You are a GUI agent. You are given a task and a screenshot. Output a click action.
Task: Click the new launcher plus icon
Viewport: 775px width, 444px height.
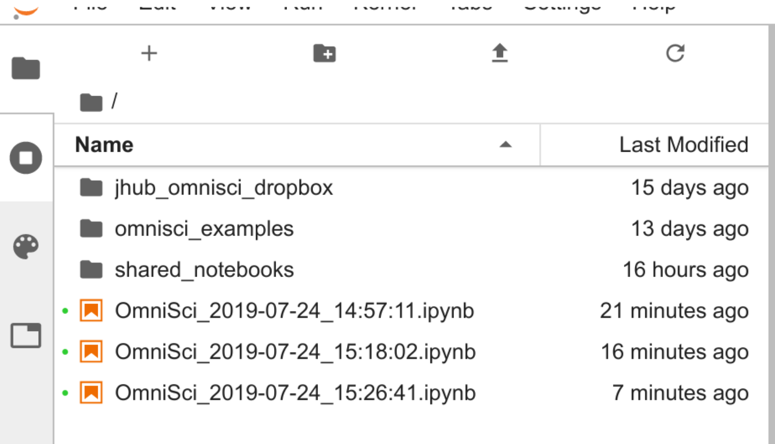[149, 54]
